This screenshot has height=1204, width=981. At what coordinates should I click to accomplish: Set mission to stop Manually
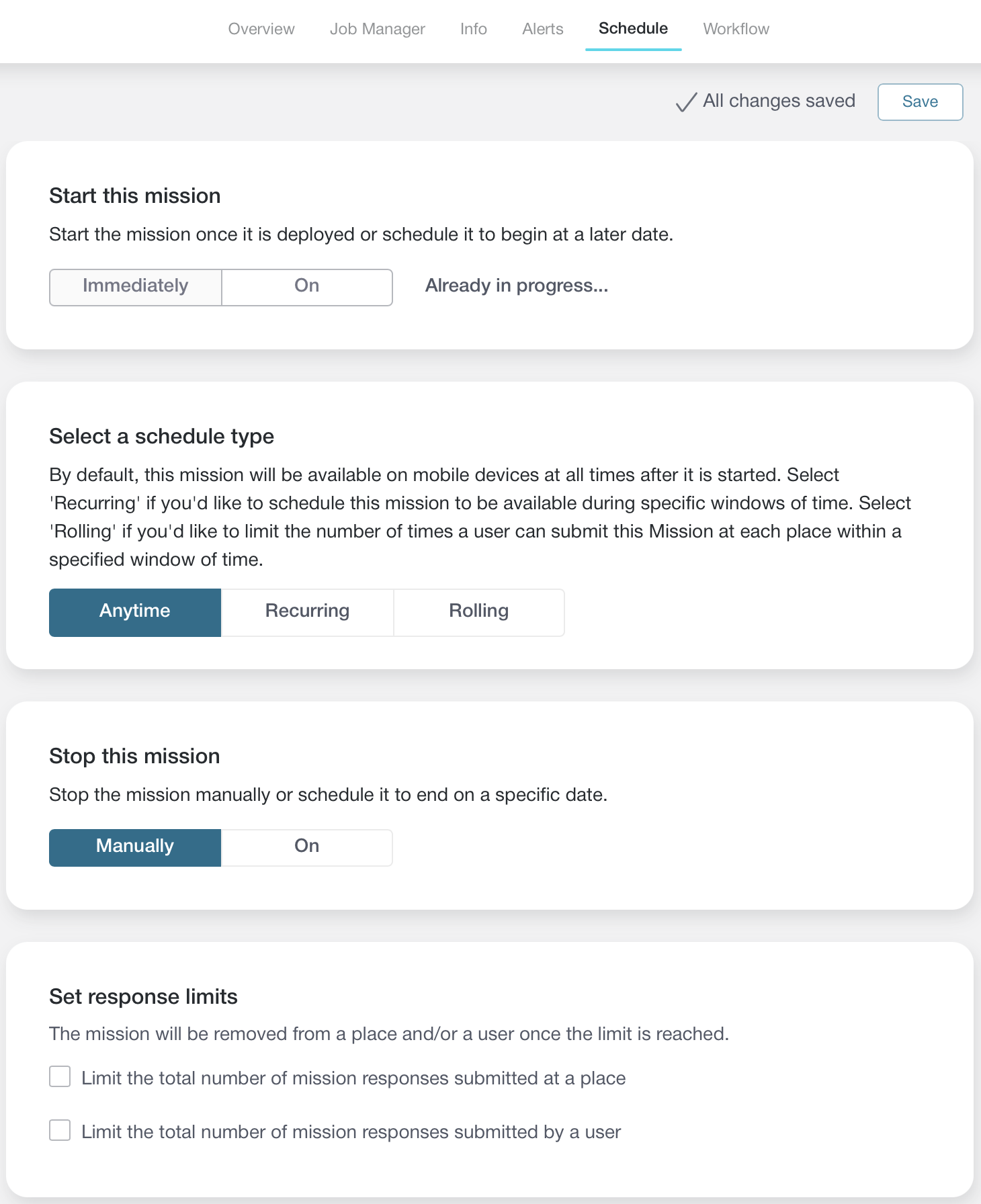tap(135, 847)
